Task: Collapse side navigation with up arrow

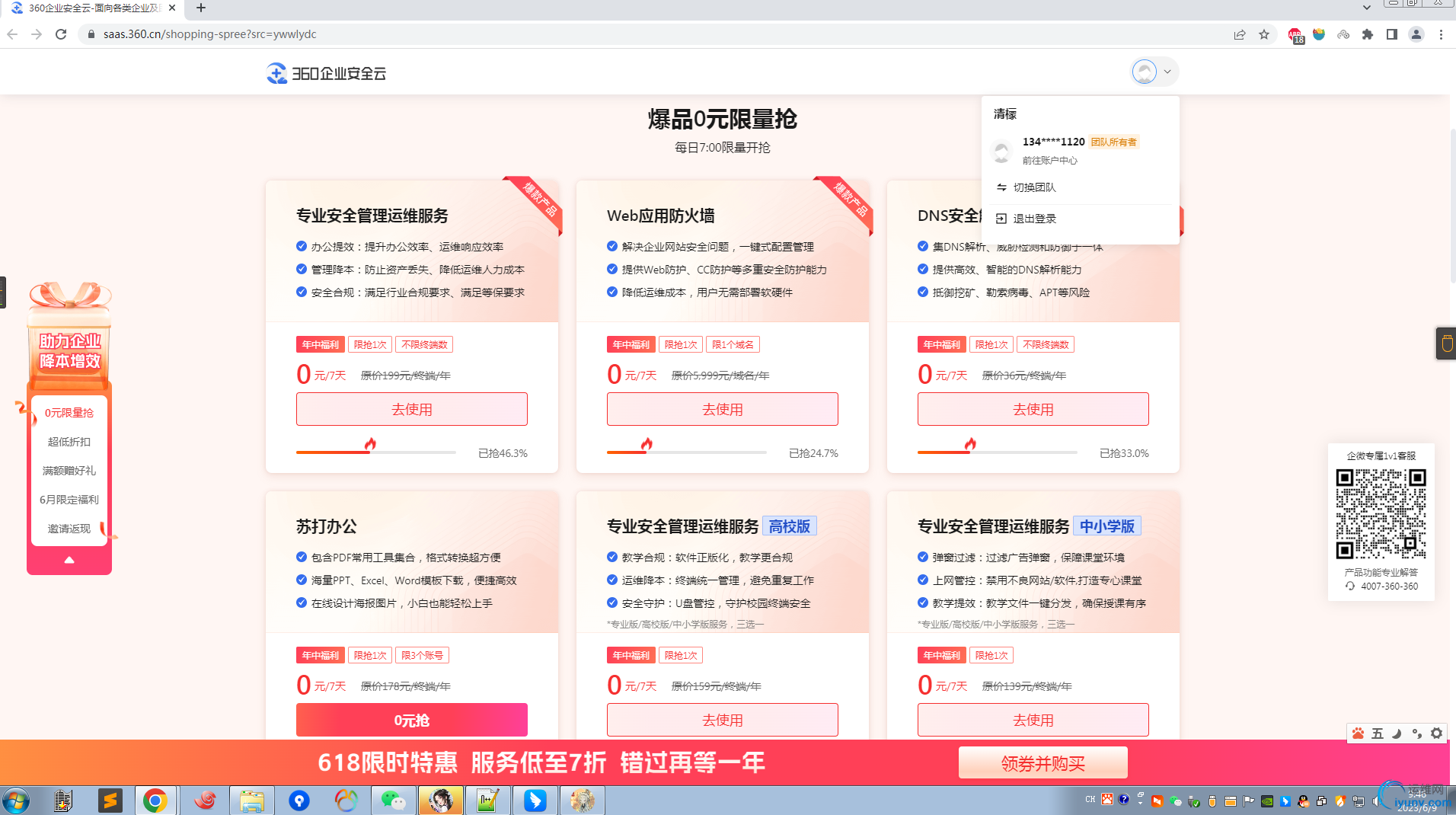Action: click(x=69, y=560)
